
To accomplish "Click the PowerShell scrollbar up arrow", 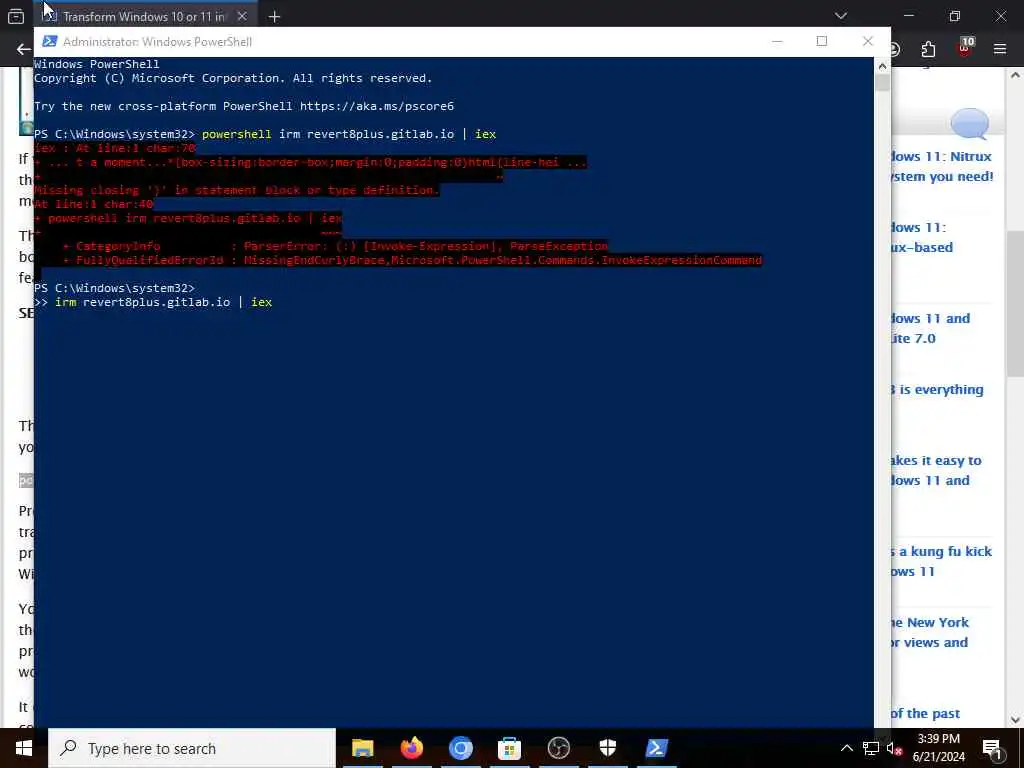I will click(882, 66).
